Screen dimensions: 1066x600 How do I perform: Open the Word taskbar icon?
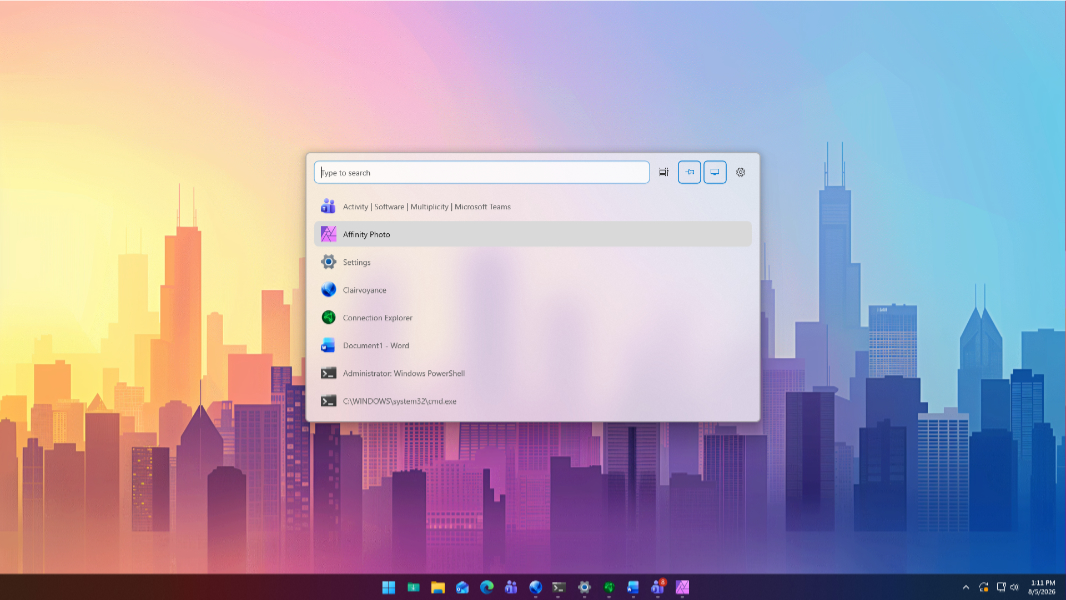click(x=633, y=587)
